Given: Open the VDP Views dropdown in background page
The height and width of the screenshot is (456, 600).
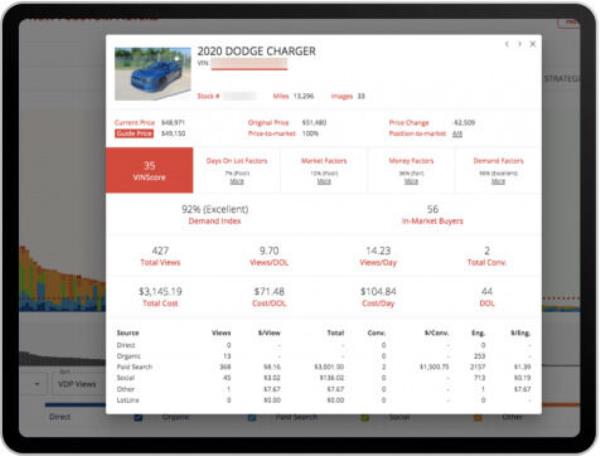Looking at the screenshot, I should point(78,384).
